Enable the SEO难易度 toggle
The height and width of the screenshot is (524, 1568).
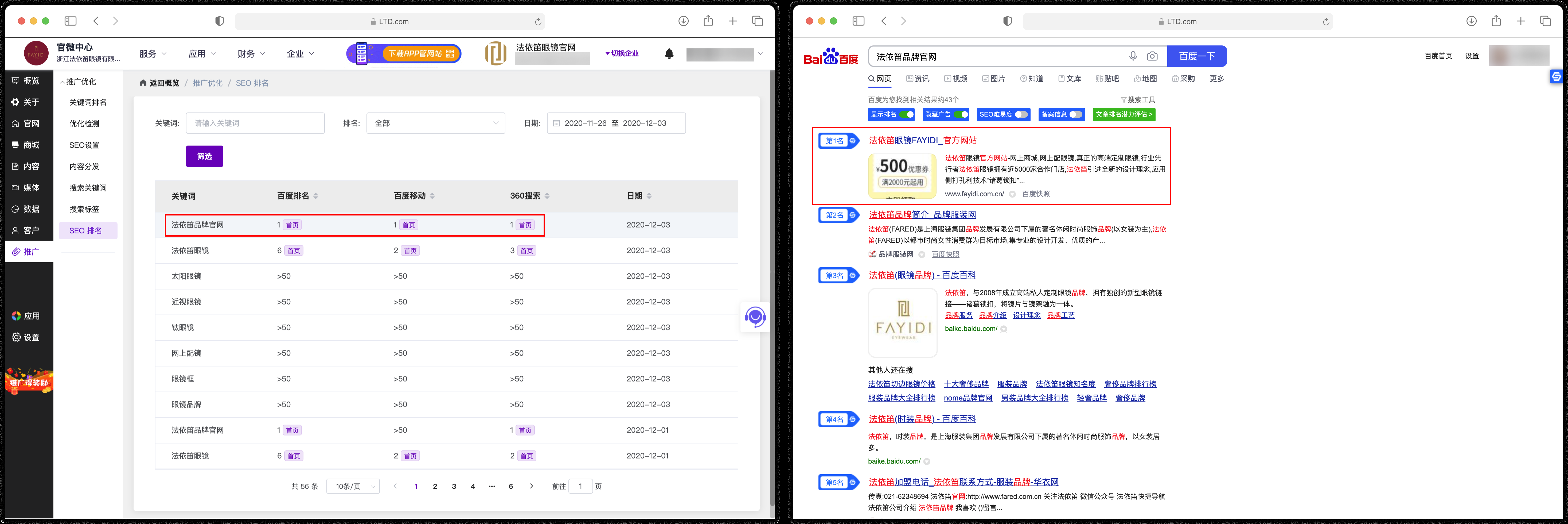1022,114
